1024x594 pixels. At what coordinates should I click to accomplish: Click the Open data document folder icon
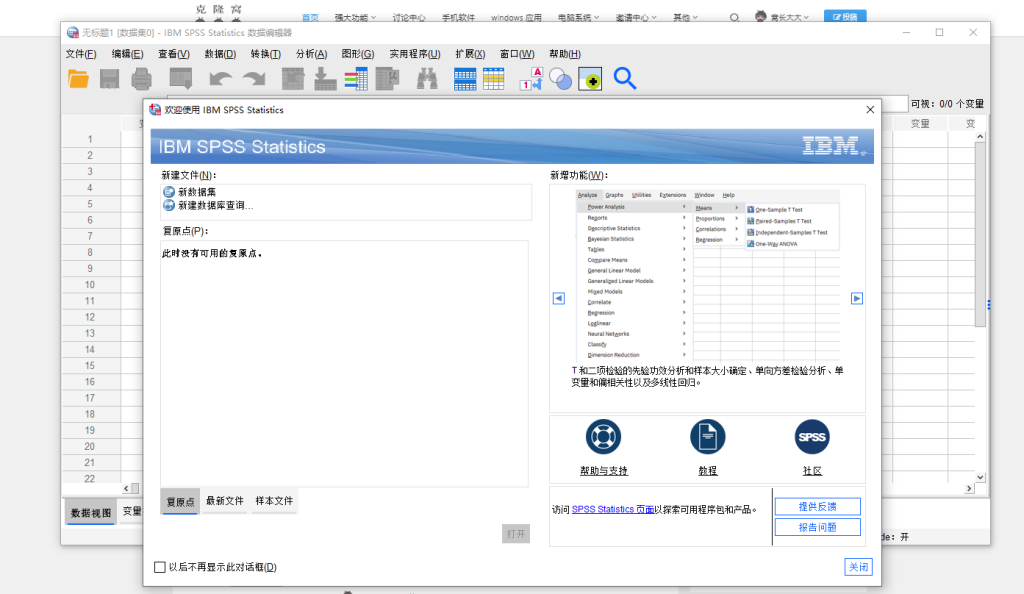(78, 79)
